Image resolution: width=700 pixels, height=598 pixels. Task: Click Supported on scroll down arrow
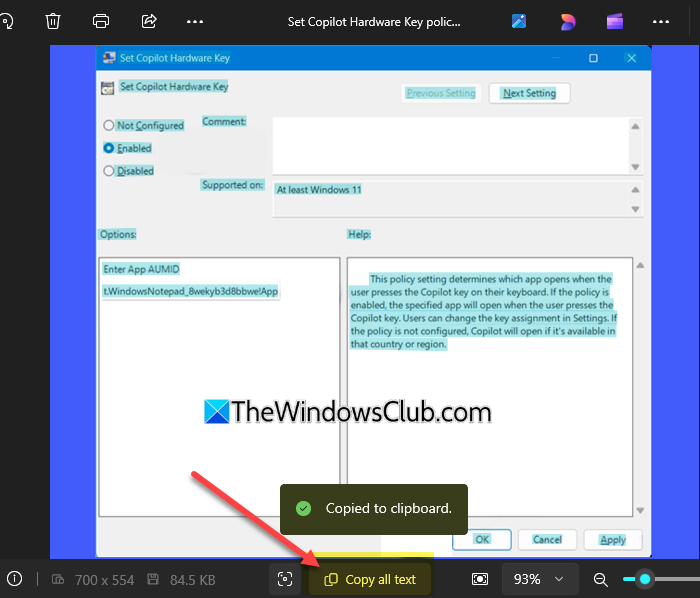click(635, 209)
